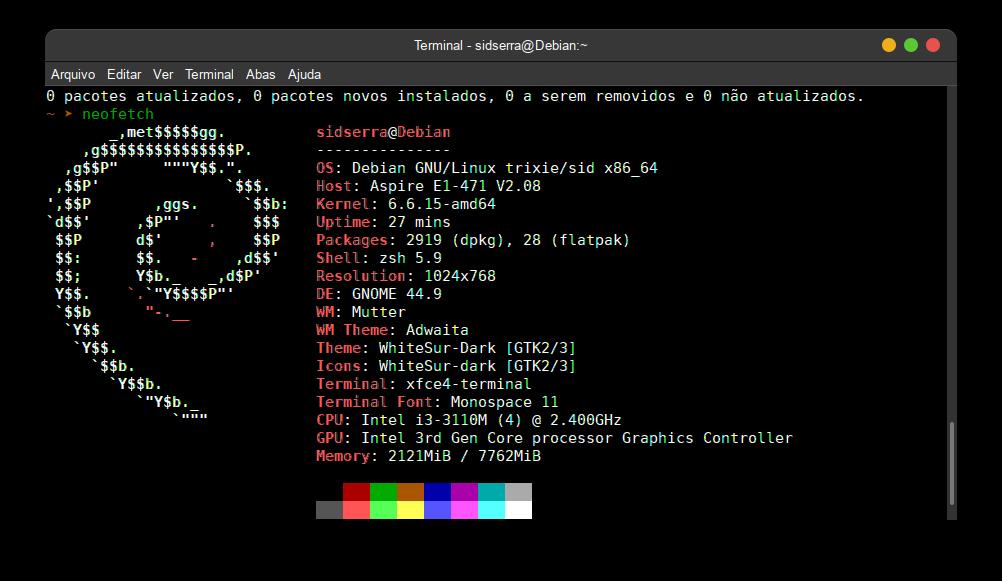Click the dark purple color block
Viewport: 1002px width, 581px height.
click(x=465, y=492)
